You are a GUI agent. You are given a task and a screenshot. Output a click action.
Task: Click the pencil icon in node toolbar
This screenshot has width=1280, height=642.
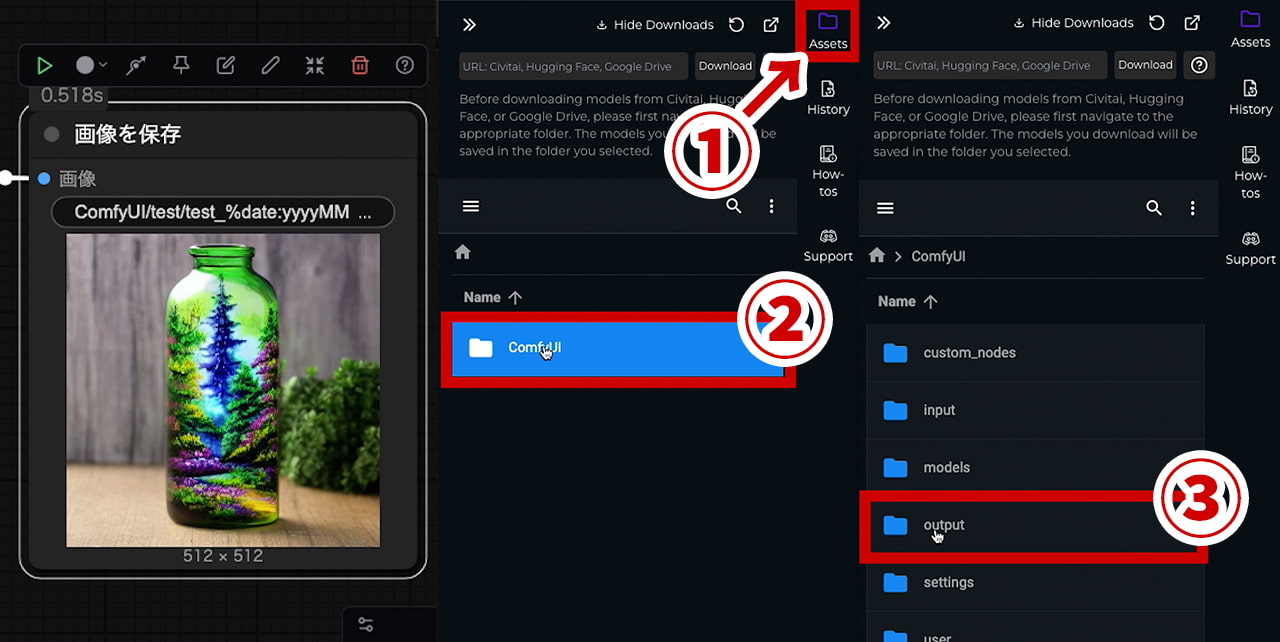(x=270, y=66)
